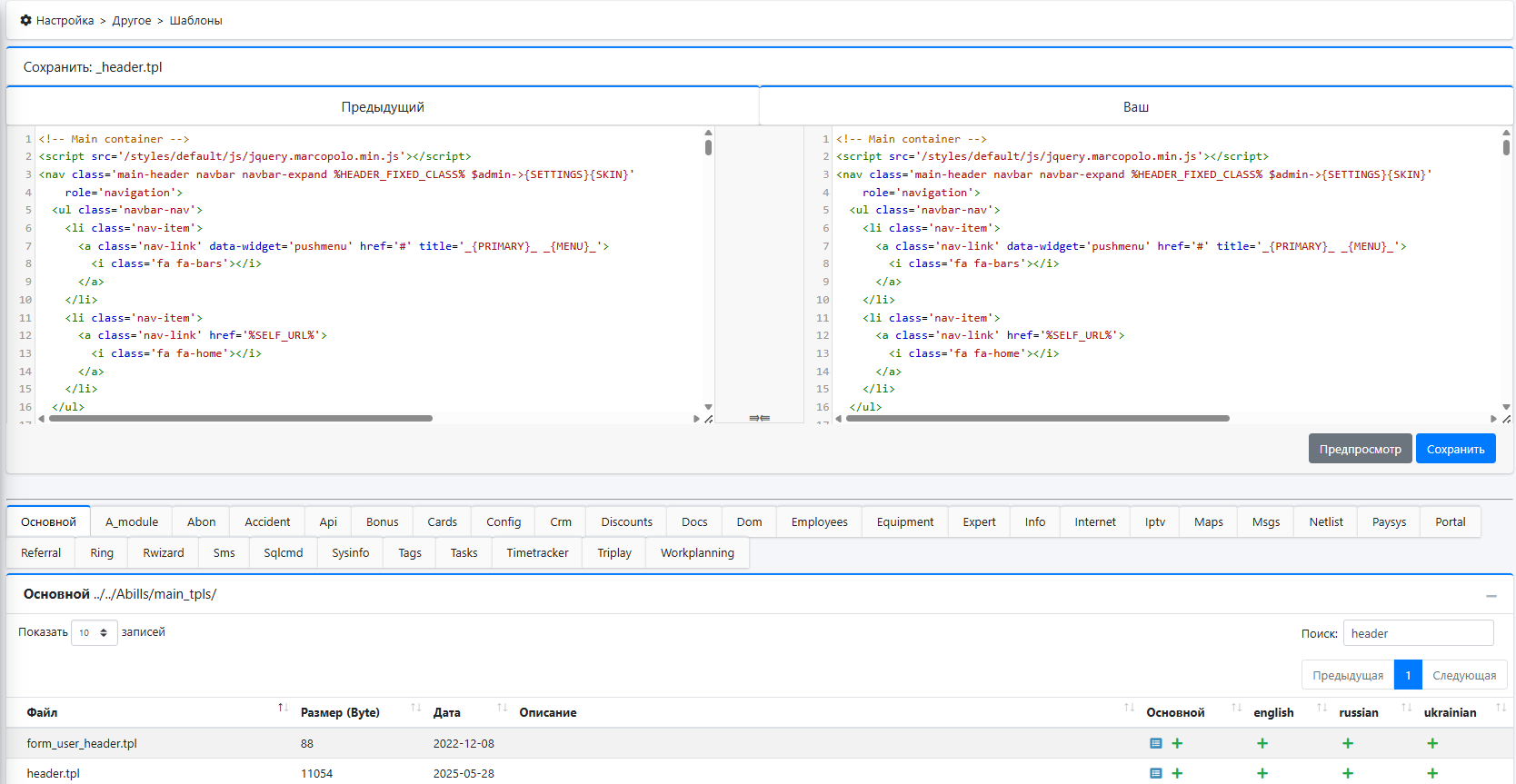Image resolution: width=1516 pixels, height=784 pixels.
Task: Open the Bonus tab
Action: [x=383, y=521]
